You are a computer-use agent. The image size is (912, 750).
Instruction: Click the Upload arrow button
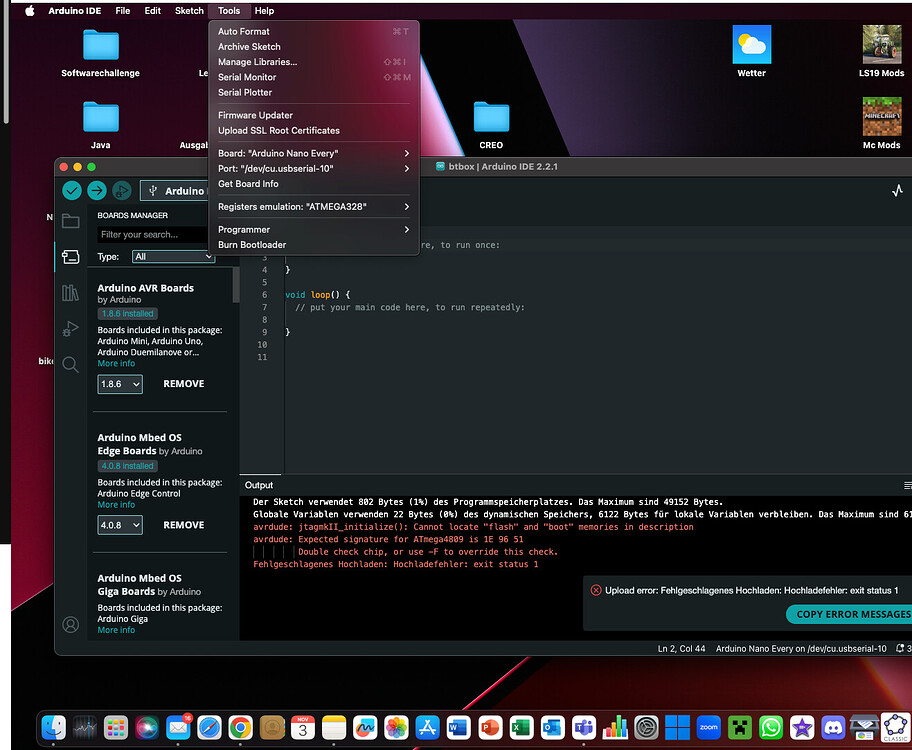(x=97, y=190)
